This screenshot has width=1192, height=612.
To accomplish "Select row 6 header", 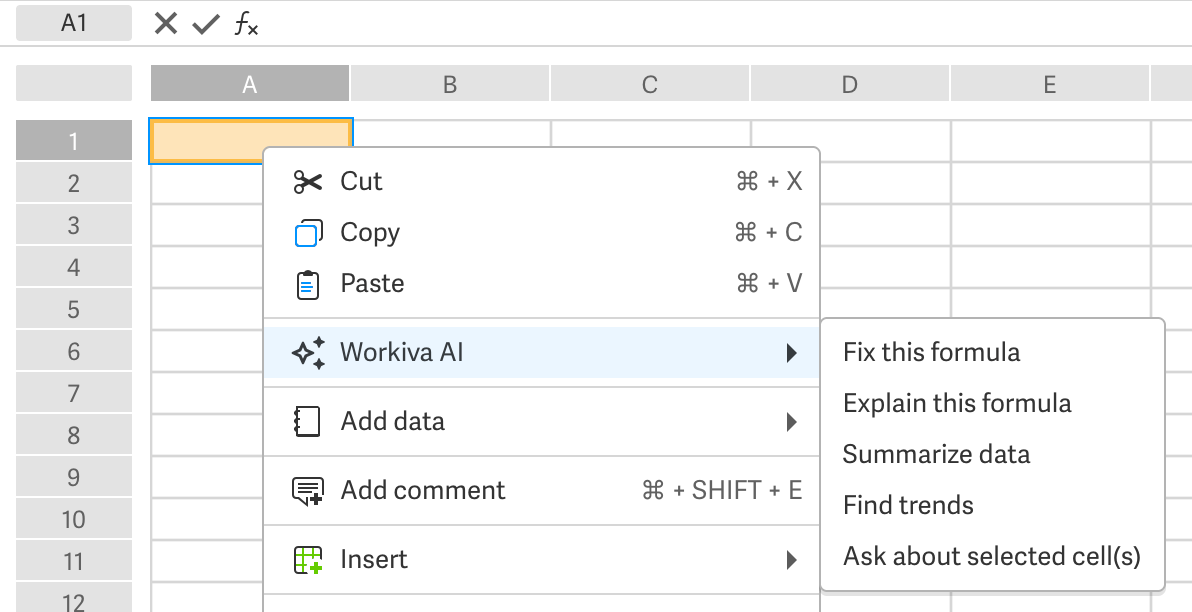I will tap(74, 351).
